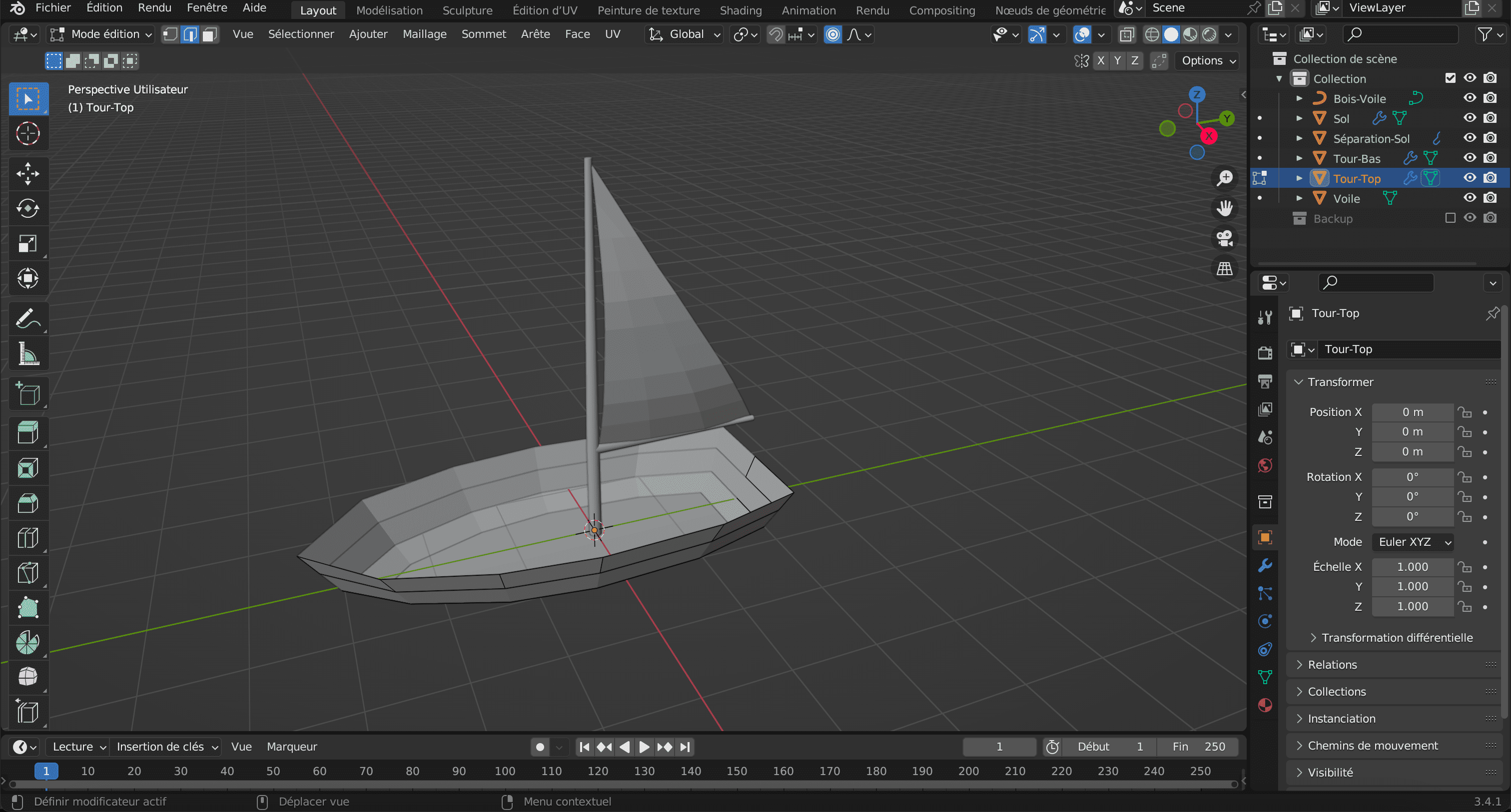Open Modifier properties tab (wrench icon)
The image size is (1511, 812).
[1265, 565]
